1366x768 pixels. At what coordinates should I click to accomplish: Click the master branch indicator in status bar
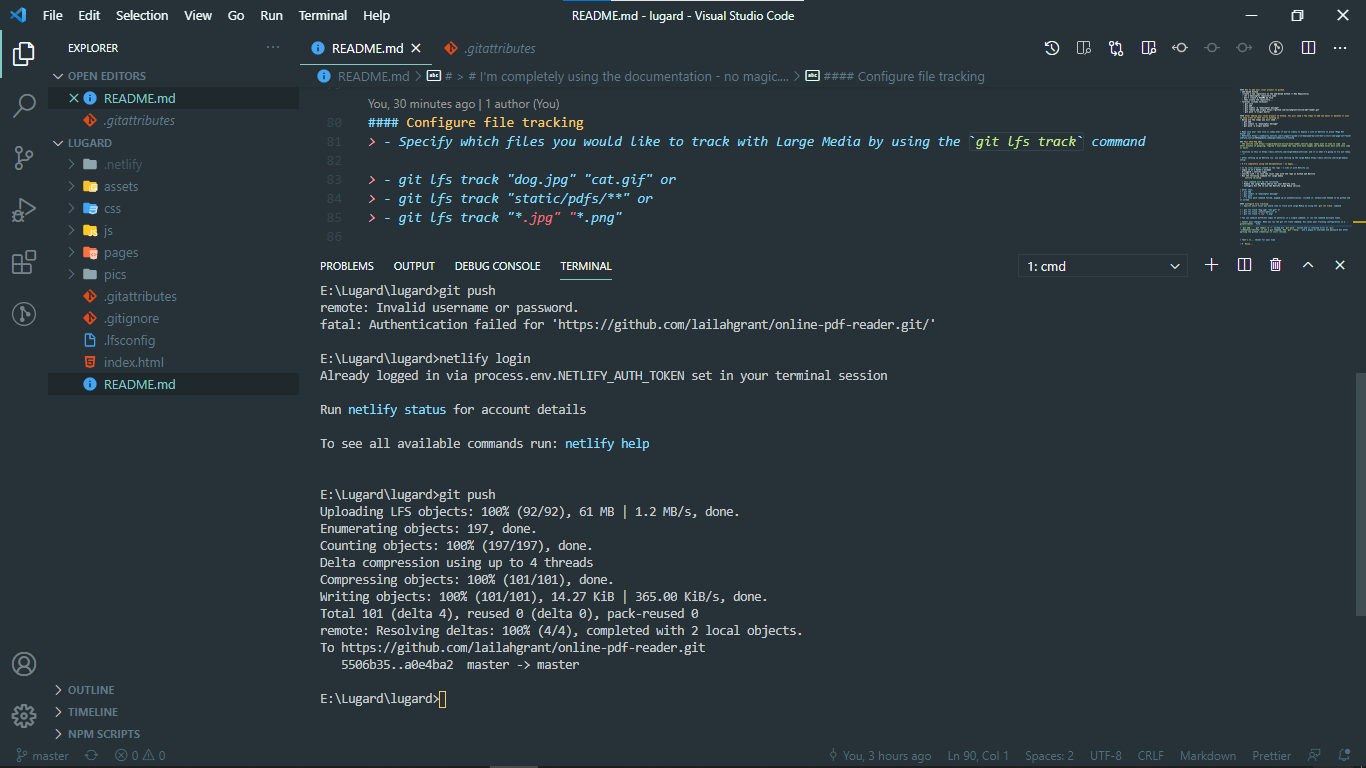tap(42, 755)
